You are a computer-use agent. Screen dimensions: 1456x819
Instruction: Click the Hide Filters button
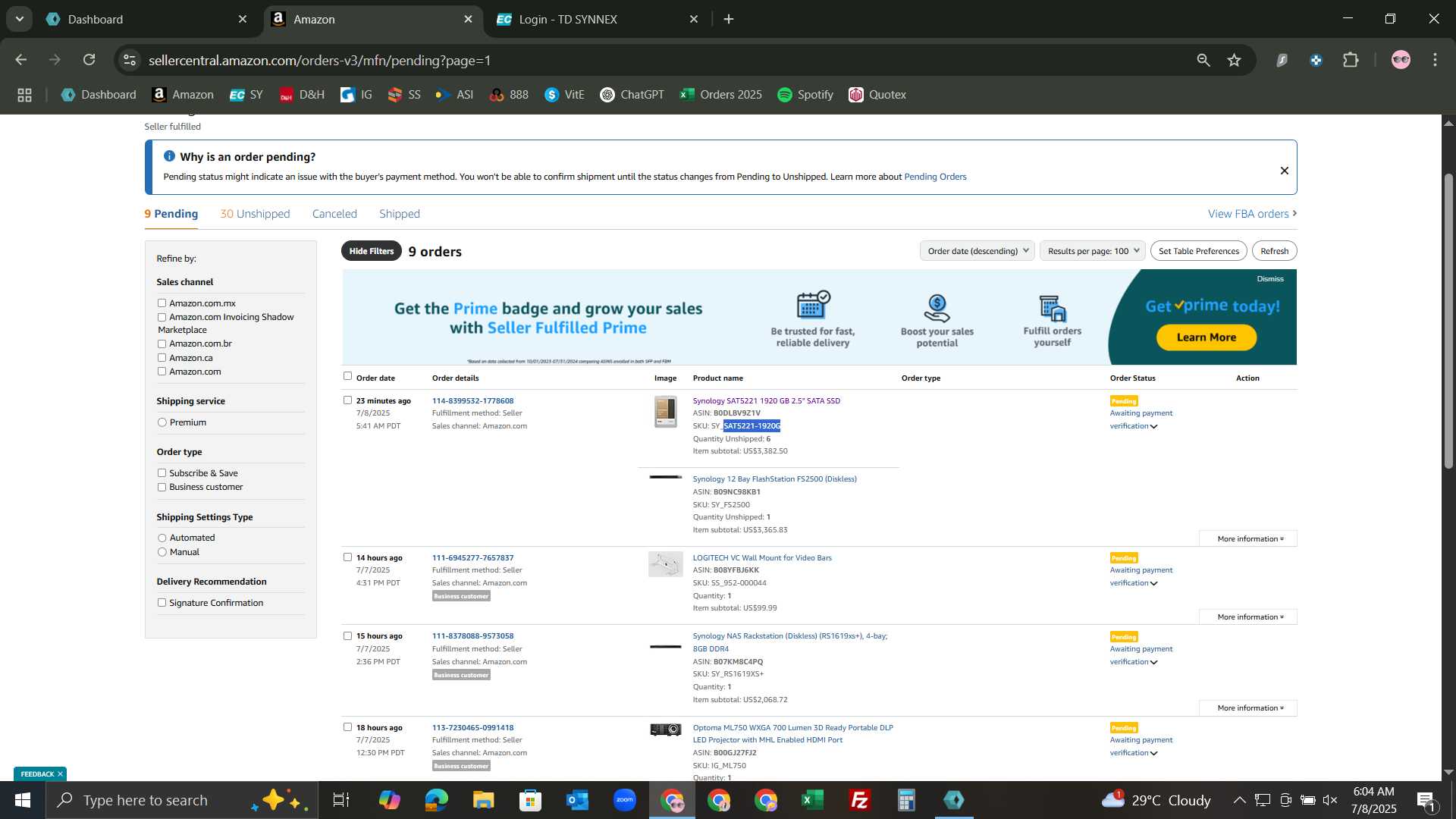click(372, 251)
